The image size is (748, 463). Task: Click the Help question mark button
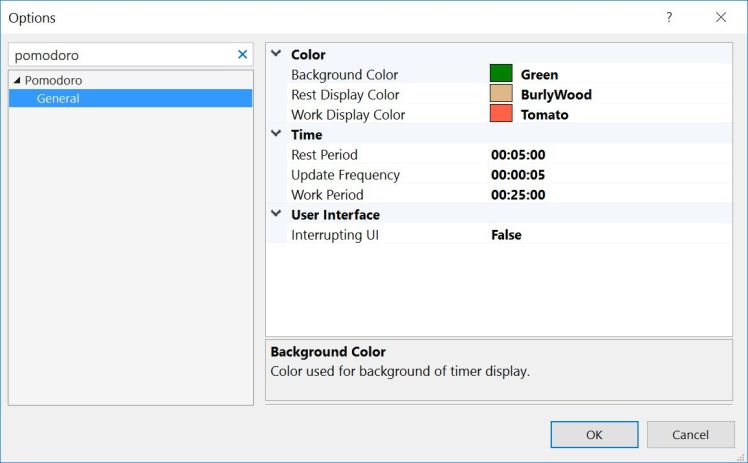coord(669,18)
